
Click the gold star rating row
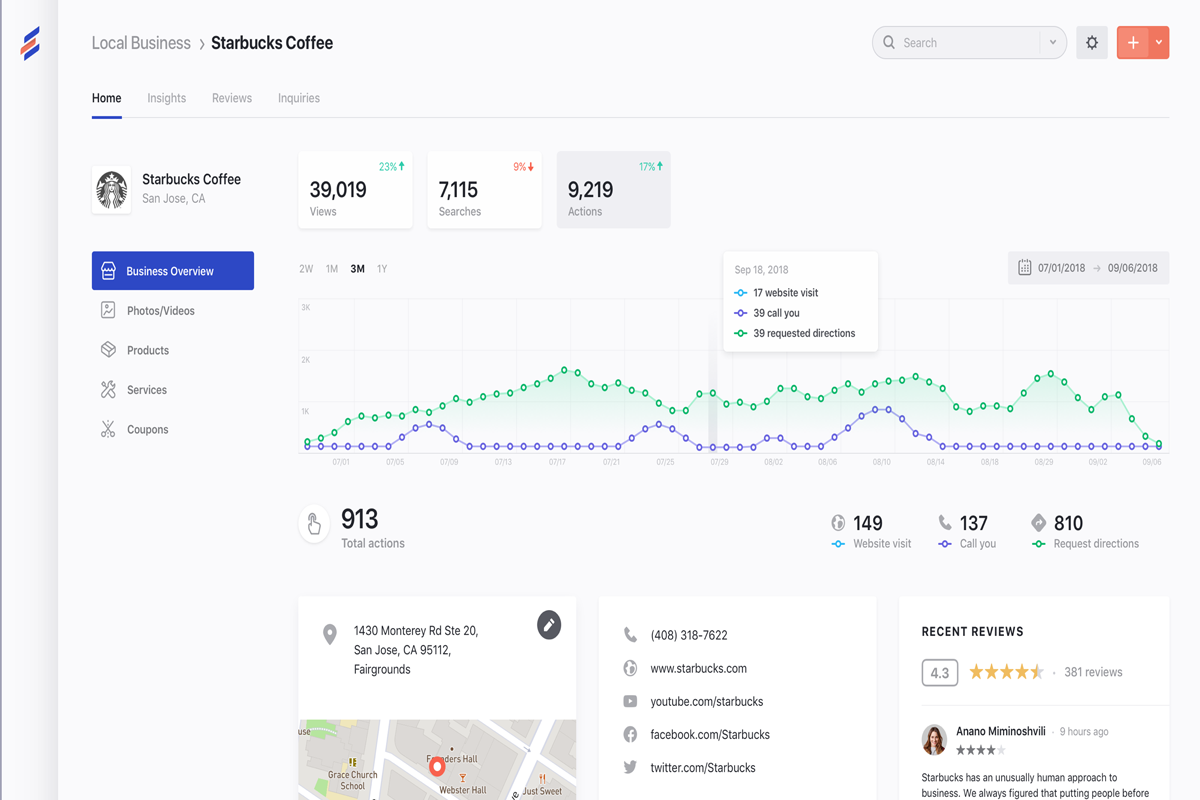1006,672
